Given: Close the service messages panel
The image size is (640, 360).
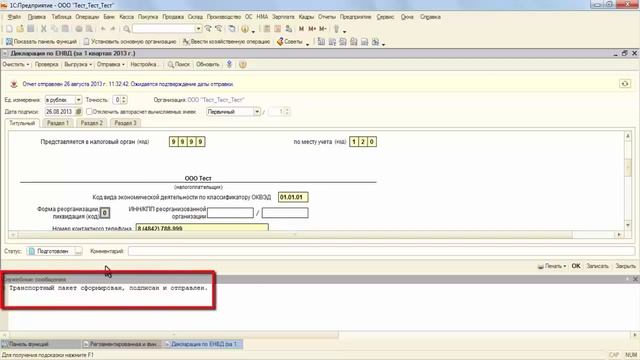Looking at the screenshot, I should point(635,279).
